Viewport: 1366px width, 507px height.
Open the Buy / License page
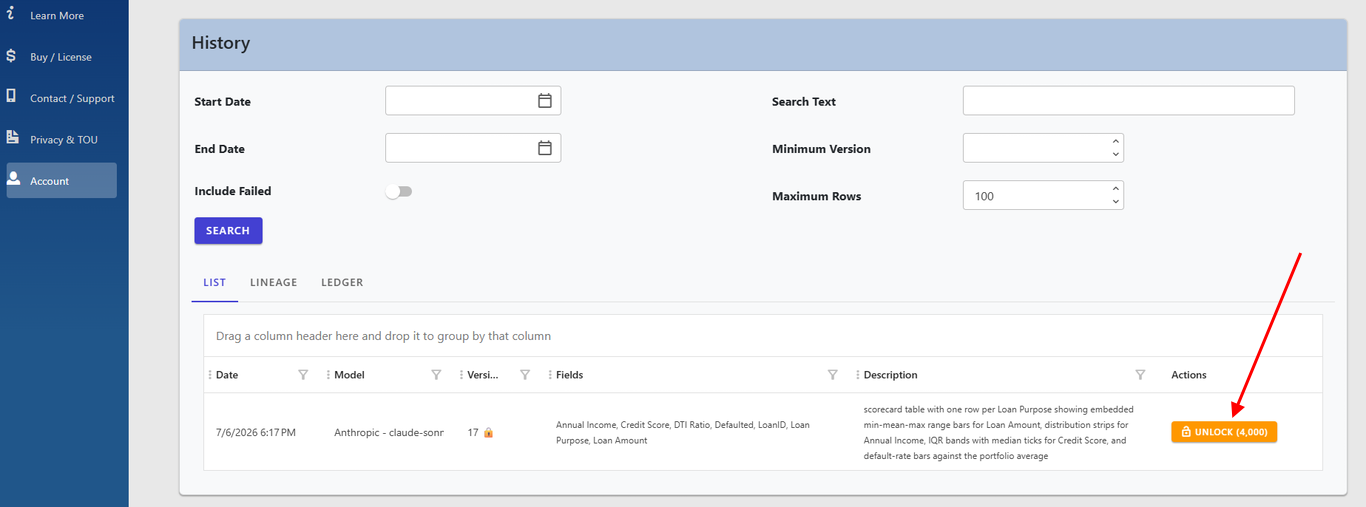coord(61,57)
